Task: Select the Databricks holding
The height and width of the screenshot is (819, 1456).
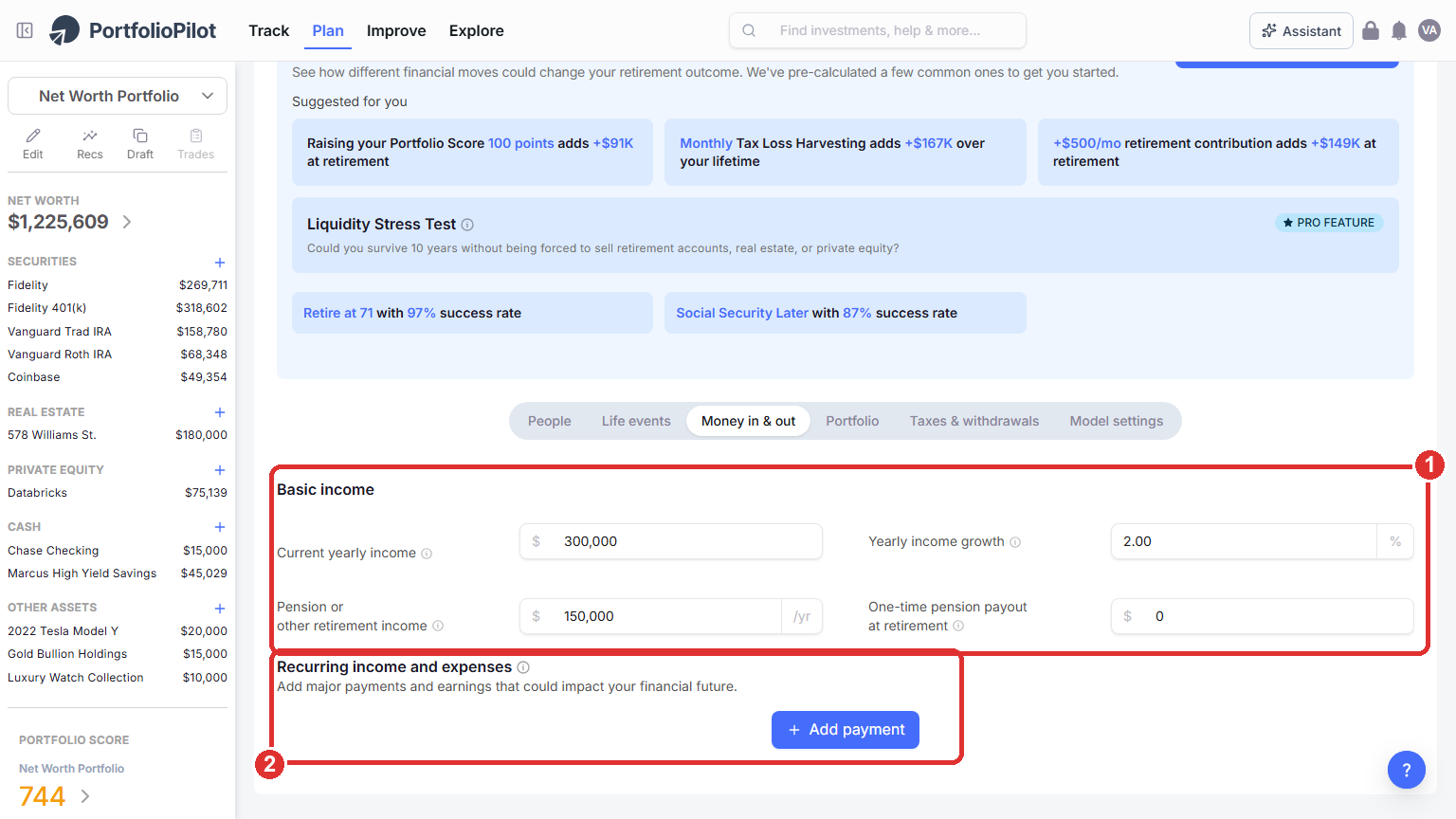Action: coord(118,493)
